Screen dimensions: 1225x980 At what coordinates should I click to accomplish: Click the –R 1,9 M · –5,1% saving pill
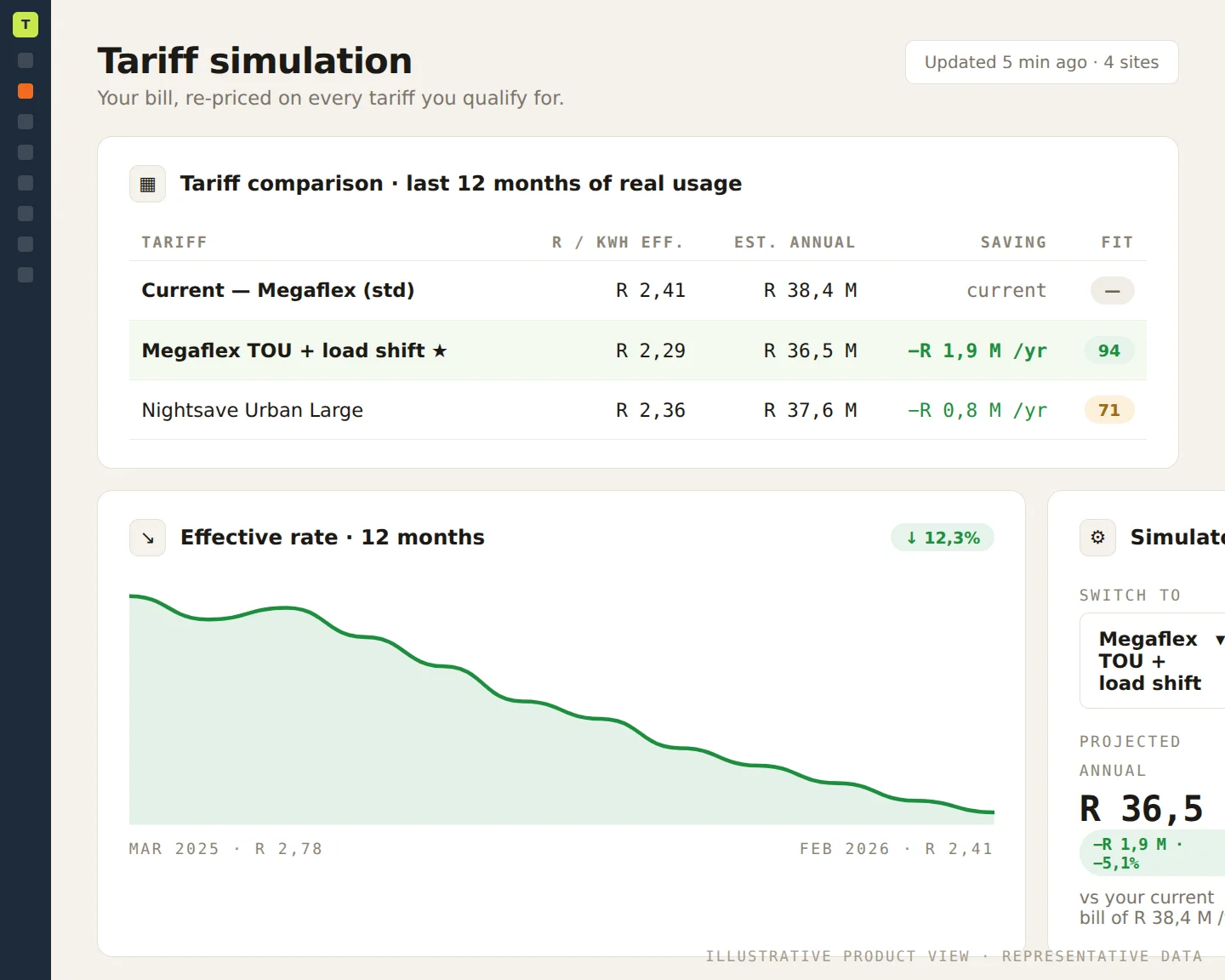1153,853
